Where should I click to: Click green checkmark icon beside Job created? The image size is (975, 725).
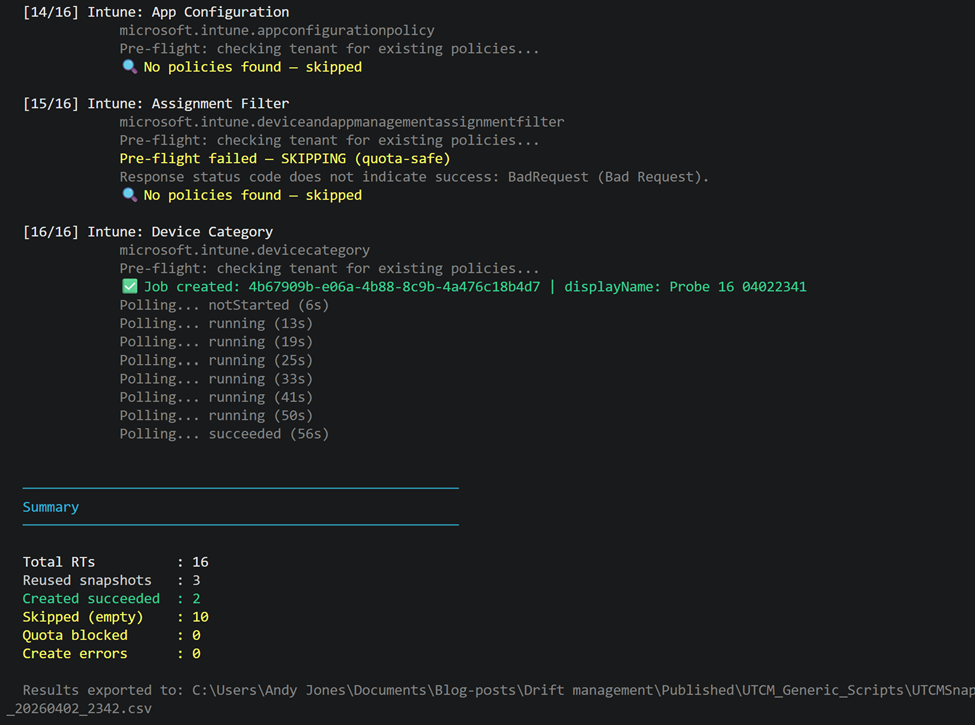[129, 287]
